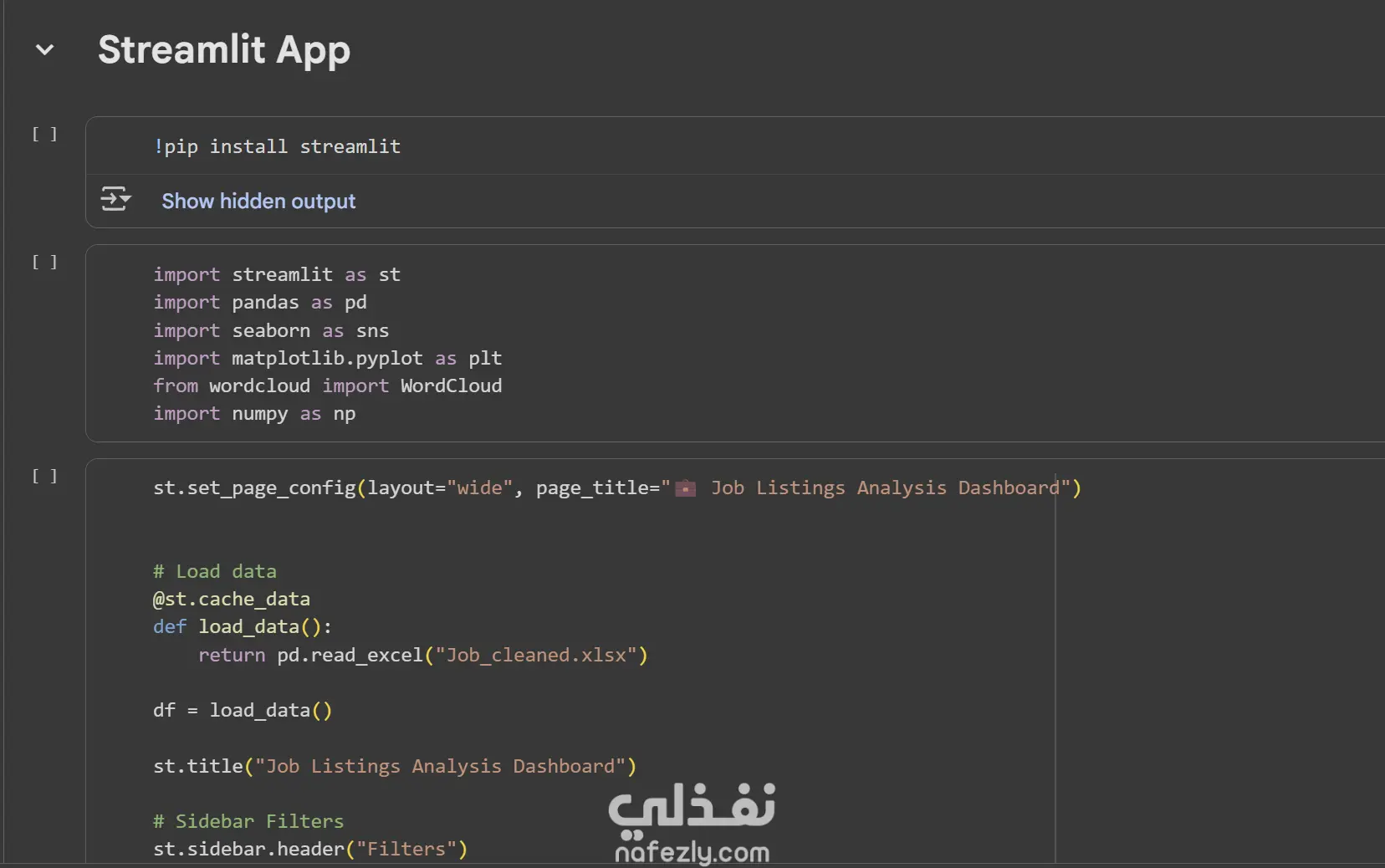
Task: Click the return pd.read_excel line
Action: pos(423,655)
